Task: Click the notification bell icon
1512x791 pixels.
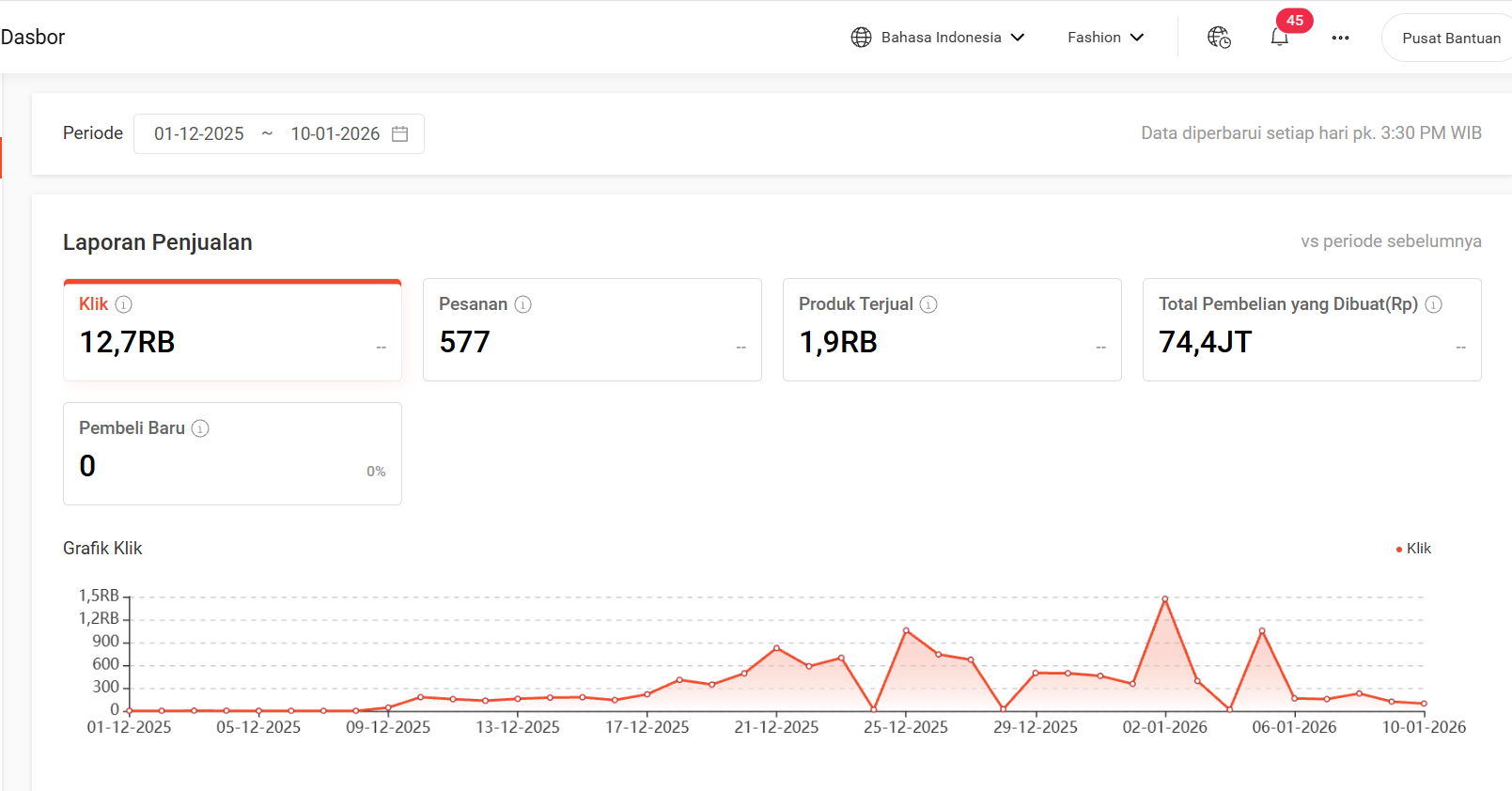Action: (1279, 38)
